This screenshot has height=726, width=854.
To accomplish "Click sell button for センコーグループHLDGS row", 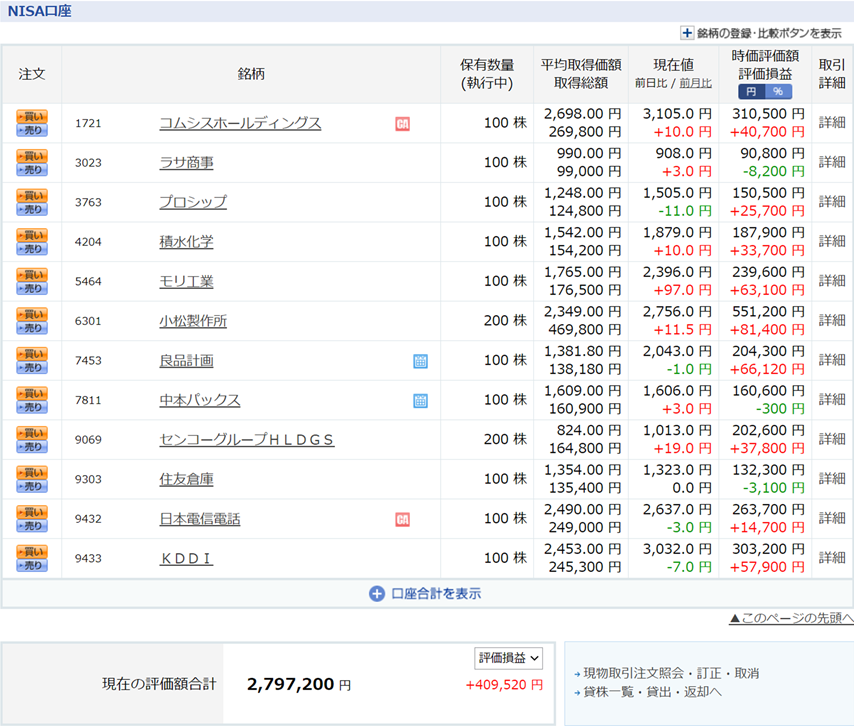I will [x=32, y=447].
